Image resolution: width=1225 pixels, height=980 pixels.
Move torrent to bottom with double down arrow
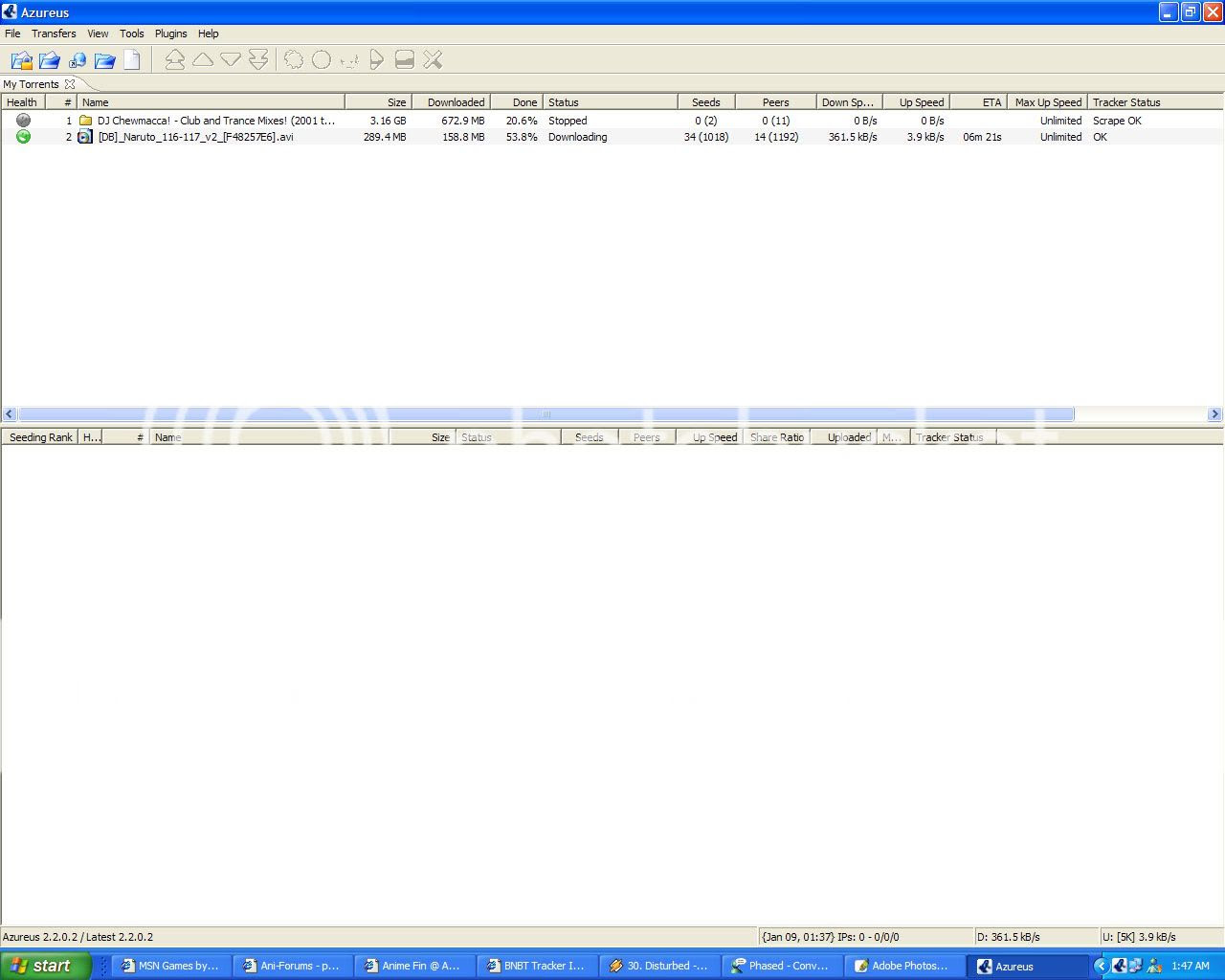click(x=258, y=60)
